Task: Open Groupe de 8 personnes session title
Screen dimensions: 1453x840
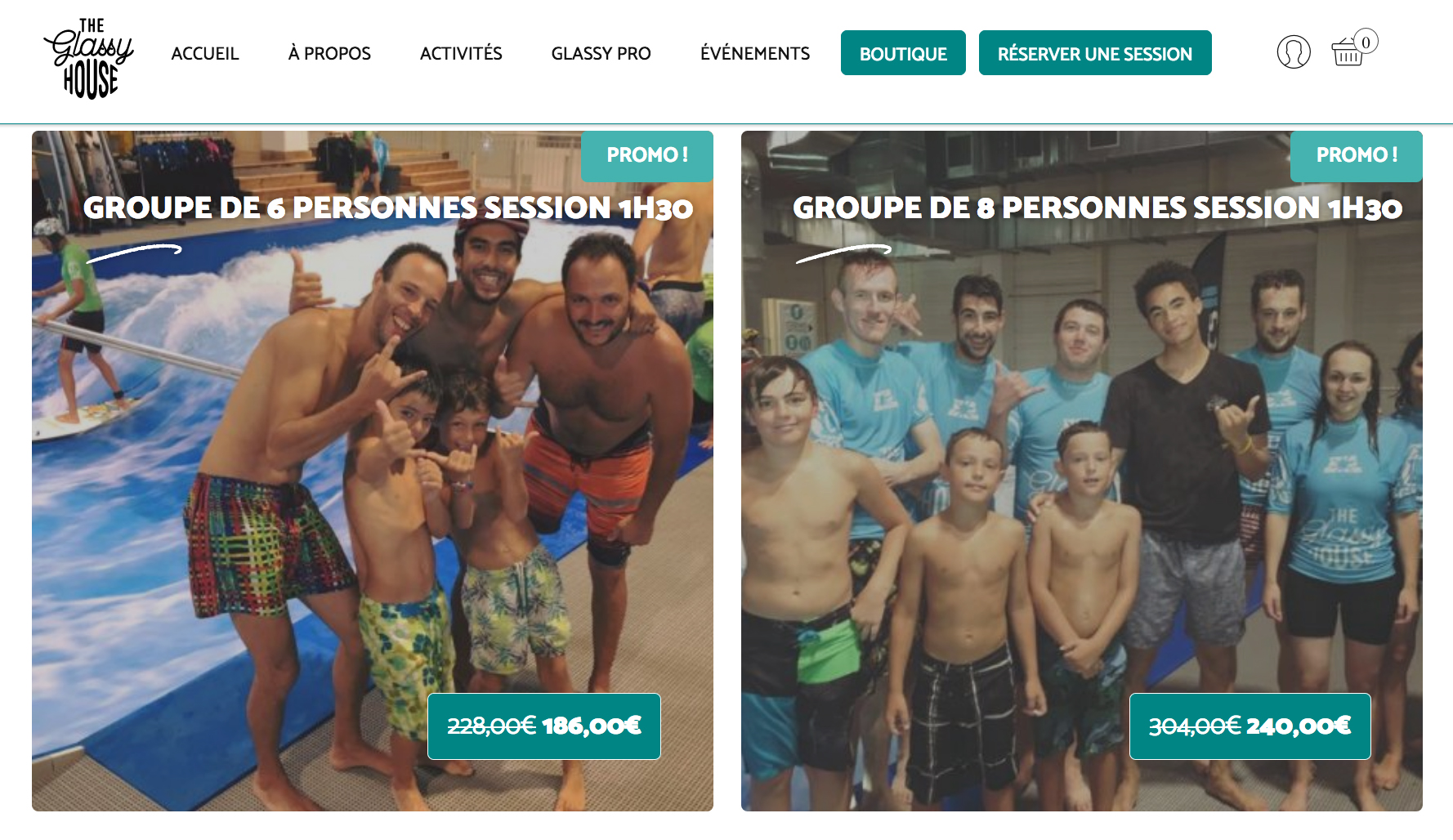Action: coord(1098,208)
